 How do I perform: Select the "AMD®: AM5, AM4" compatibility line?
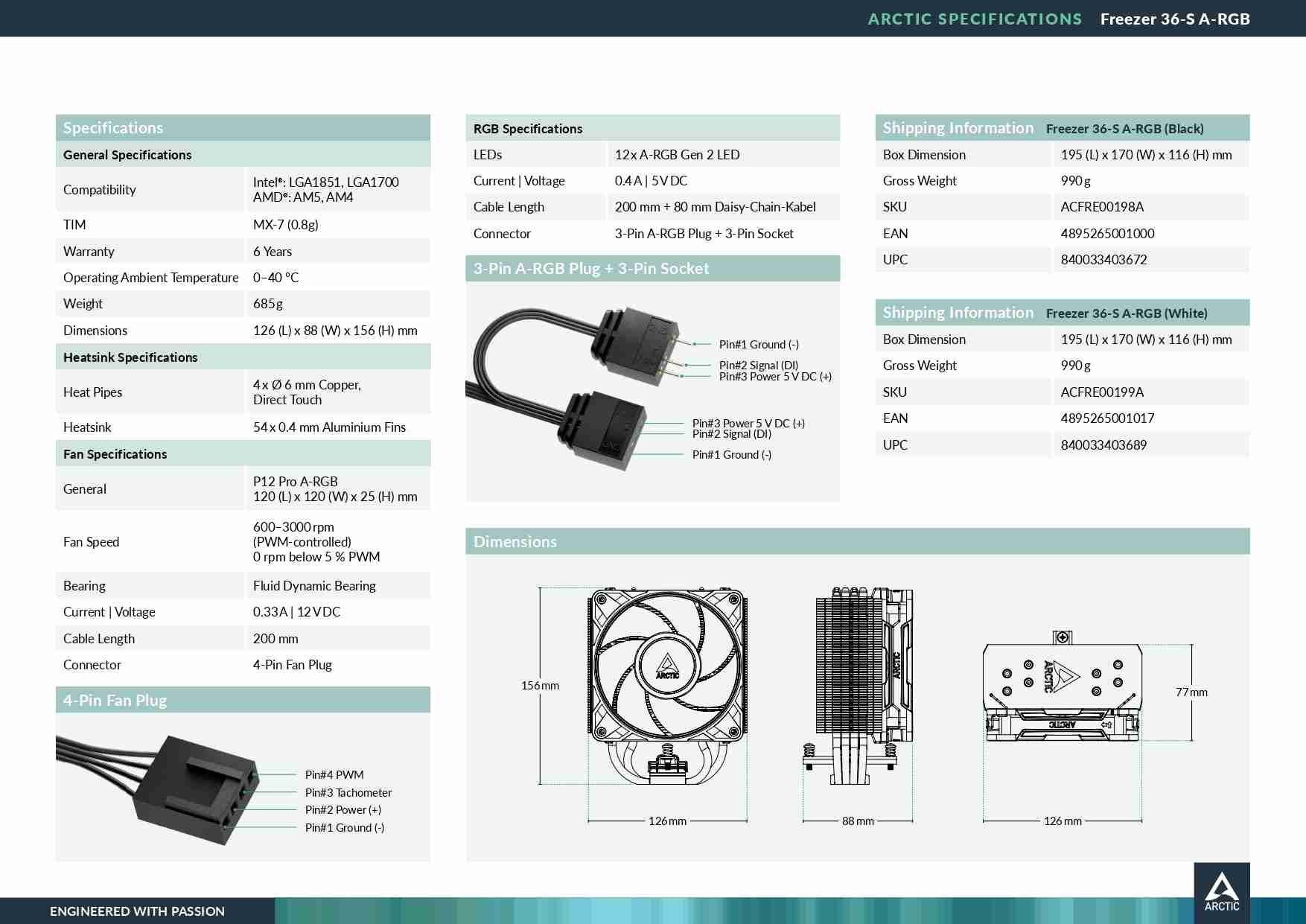click(x=303, y=197)
